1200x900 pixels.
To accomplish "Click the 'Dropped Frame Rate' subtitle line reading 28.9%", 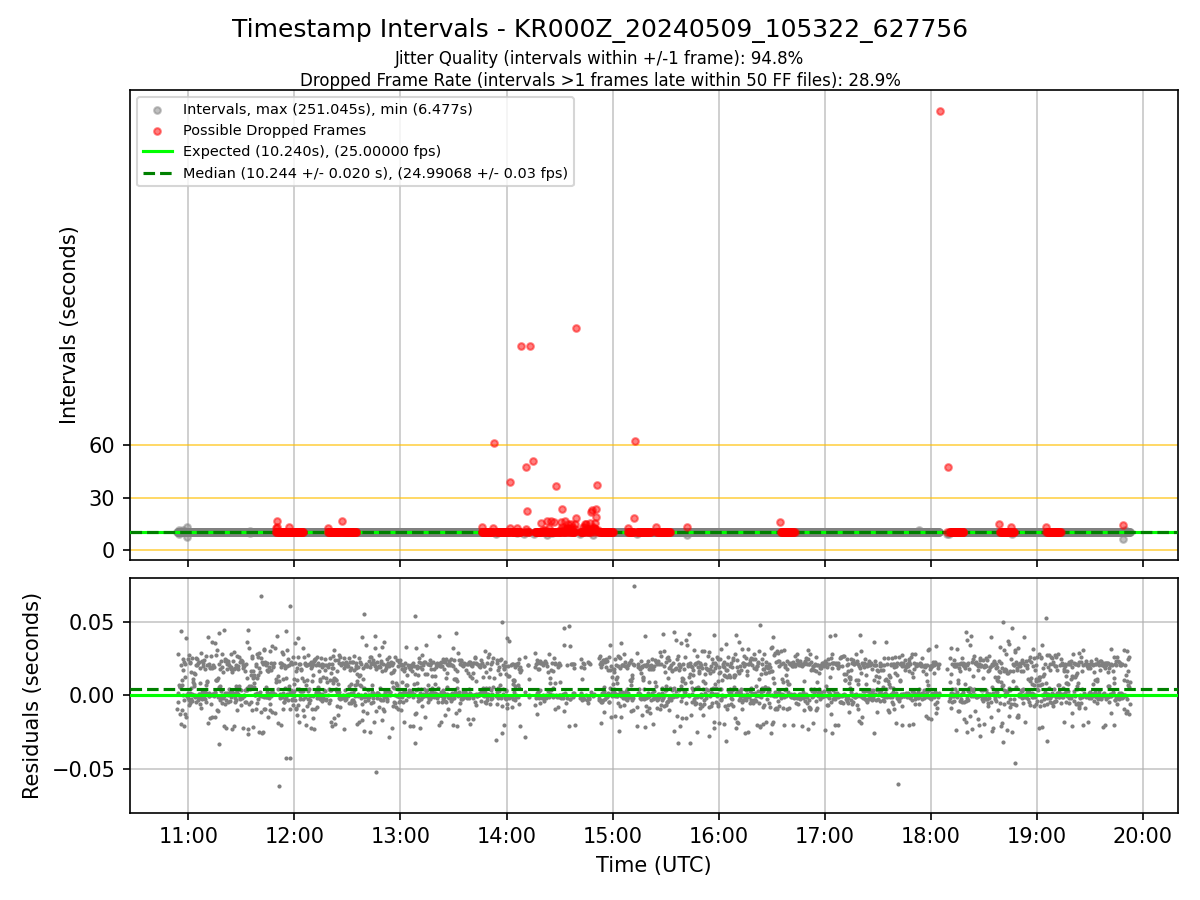I will 600,80.
